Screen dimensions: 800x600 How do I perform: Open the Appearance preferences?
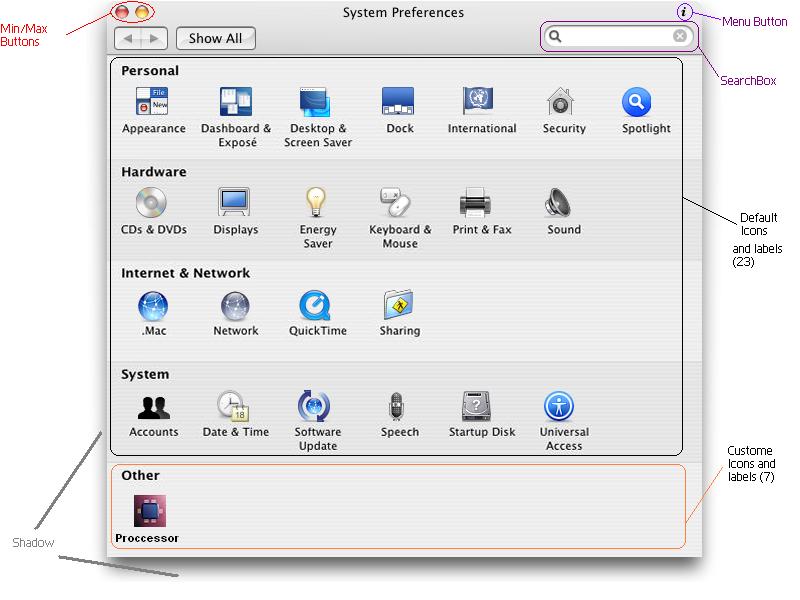pos(153,110)
